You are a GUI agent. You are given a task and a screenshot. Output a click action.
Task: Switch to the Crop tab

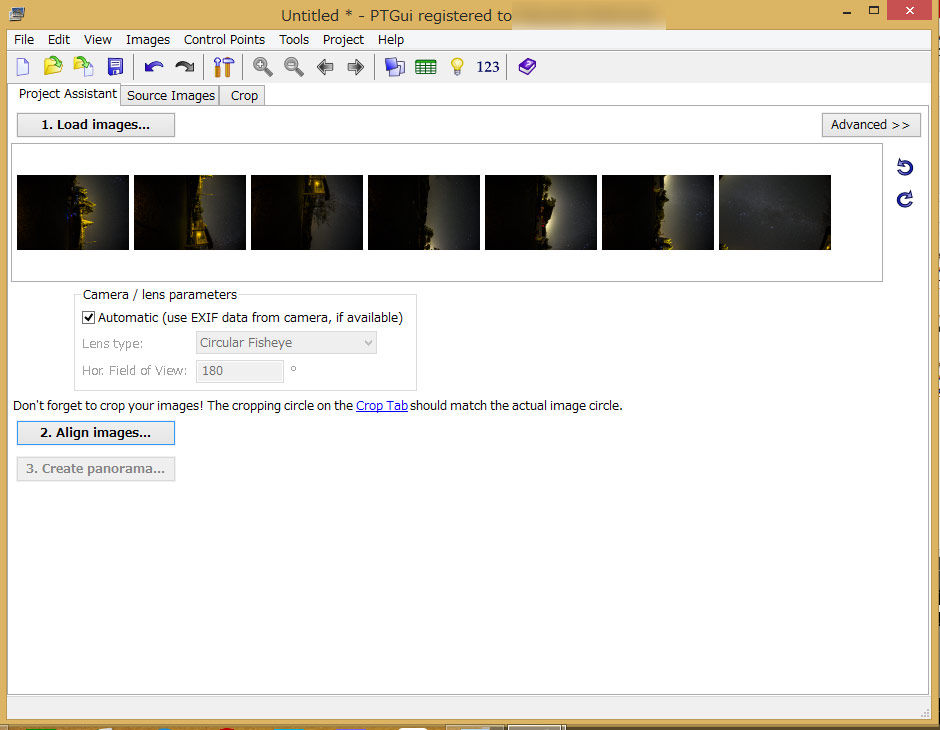pos(244,96)
